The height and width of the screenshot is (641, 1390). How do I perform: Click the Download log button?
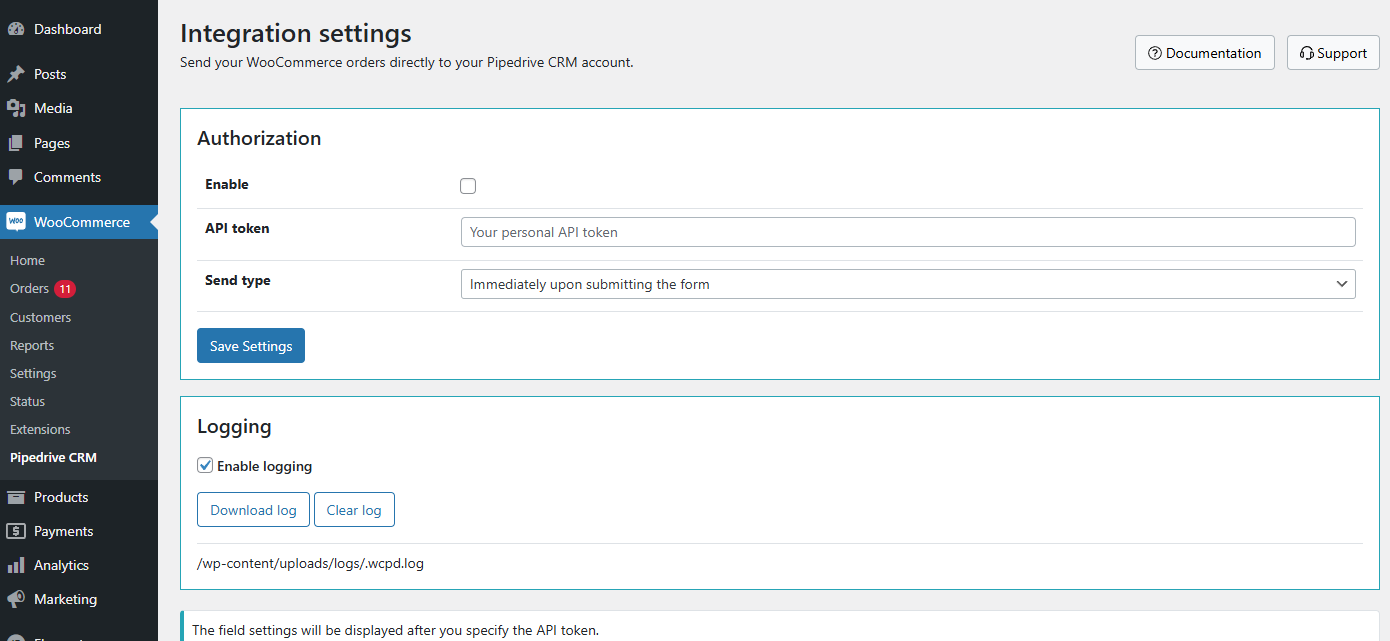pos(253,509)
